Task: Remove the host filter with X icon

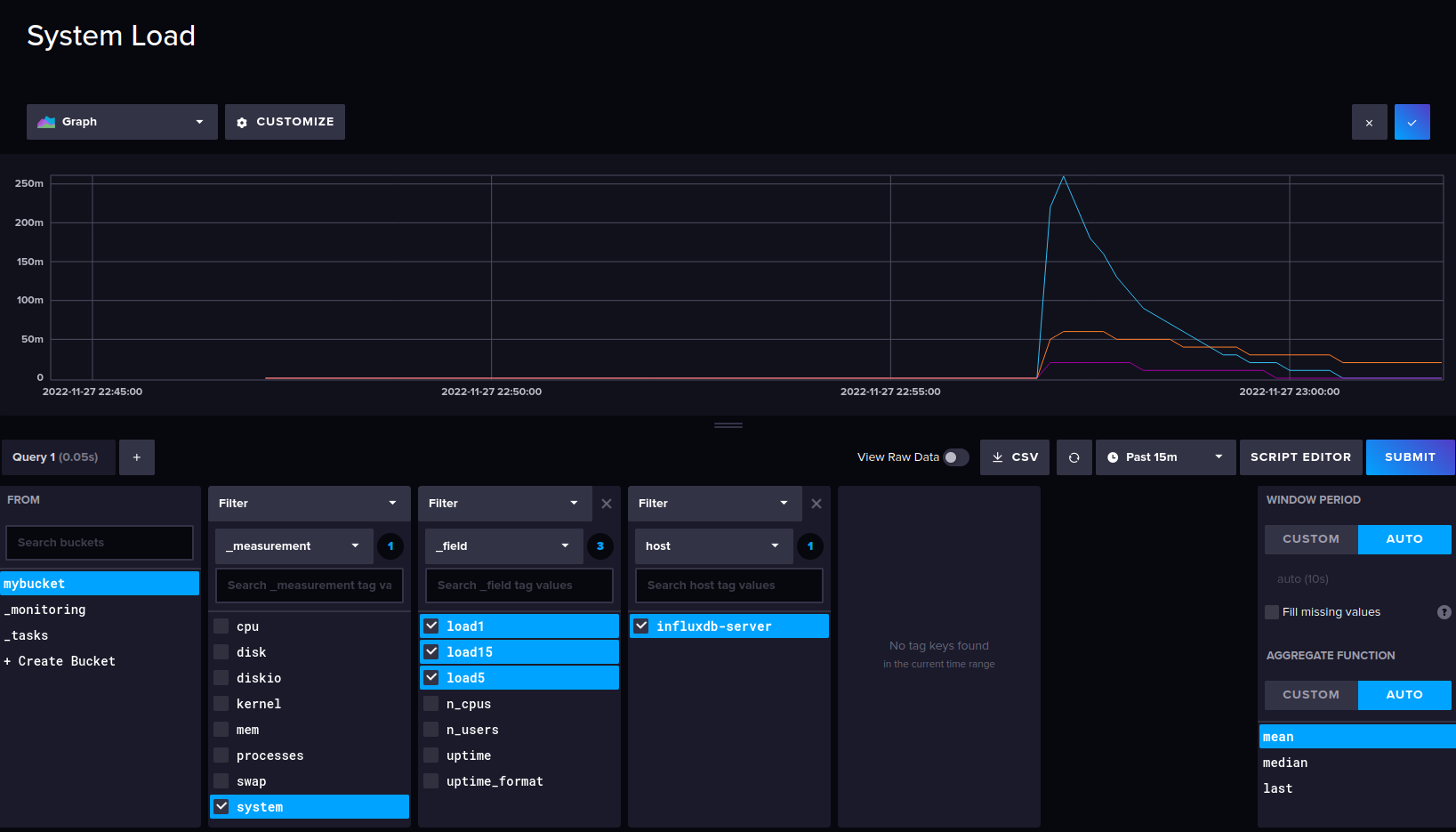Action: point(816,504)
